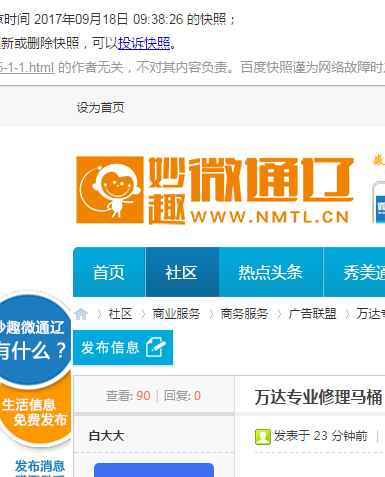Click the view count 90

click(143, 396)
